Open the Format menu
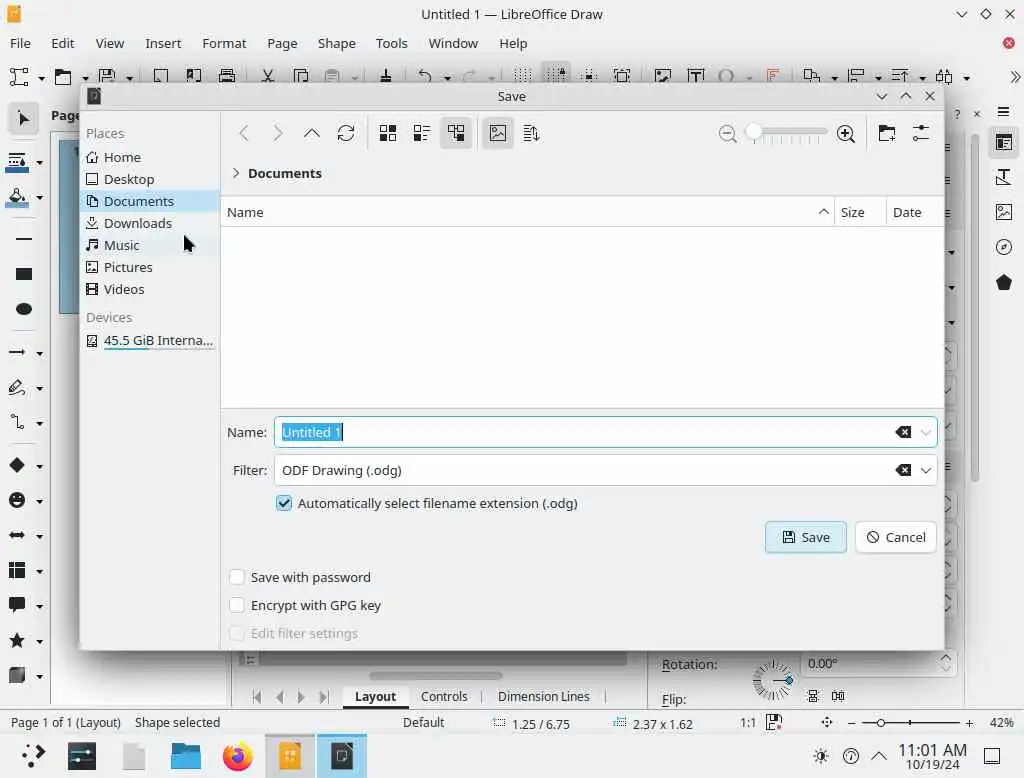 click(224, 43)
